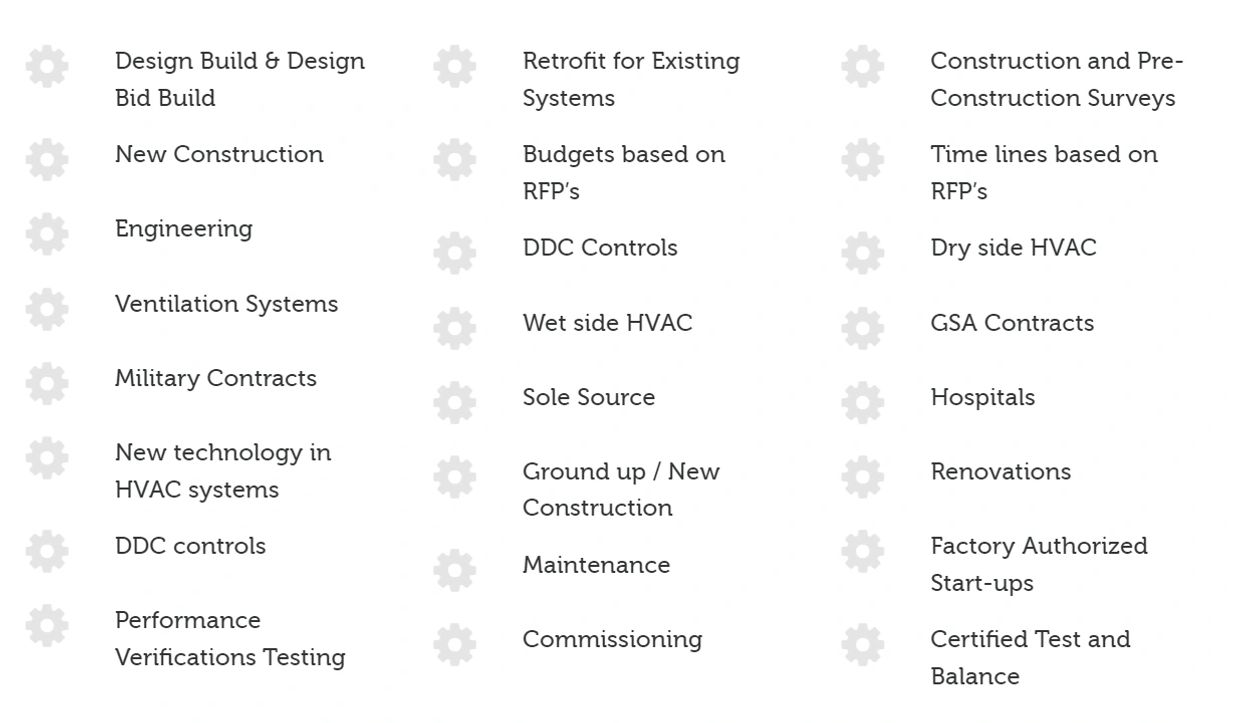This screenshot has height=723, width=1240.
Task: Click the gear icon next to DDC Controls
Action: 455,253
